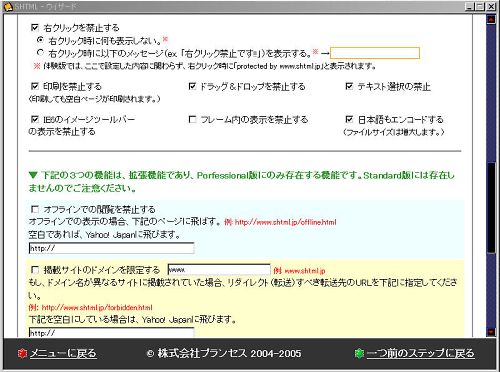
Task: Toggle ドラッグ＆ドロップを禁止する checkbox
Action: click(x=192, y=86)
